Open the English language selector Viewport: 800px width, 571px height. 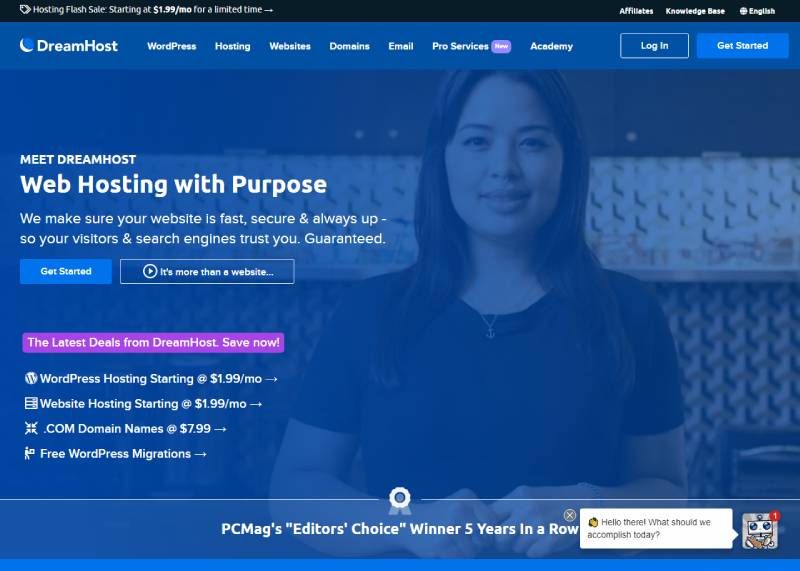757,11
